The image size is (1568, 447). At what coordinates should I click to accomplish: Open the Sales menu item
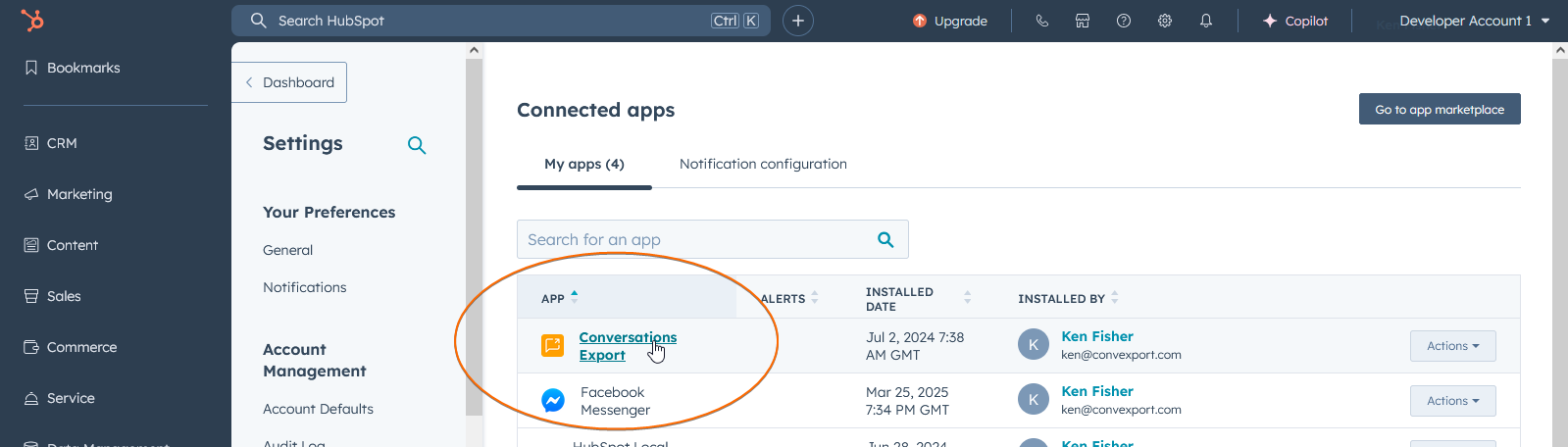pyautogui.click(x=53, y=296)
